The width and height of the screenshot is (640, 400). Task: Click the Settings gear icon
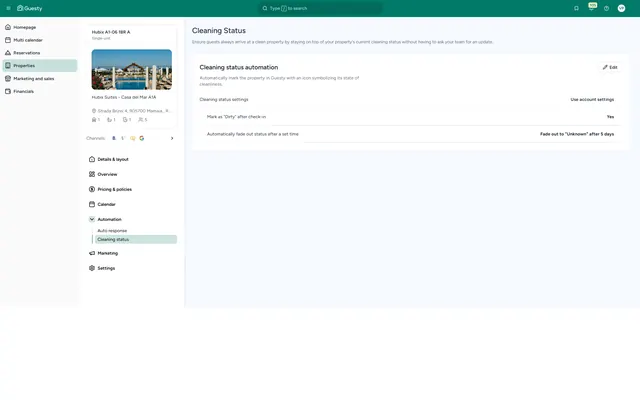click(92, 268)
